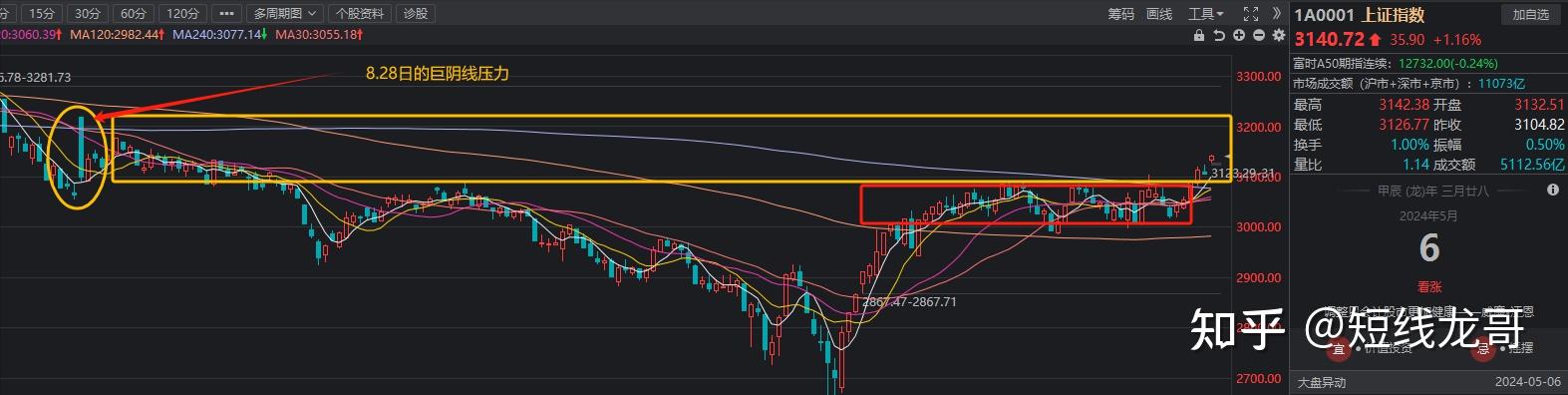Select the 15分 chart period
1568x395 pixels.
(x=42, y=13)
